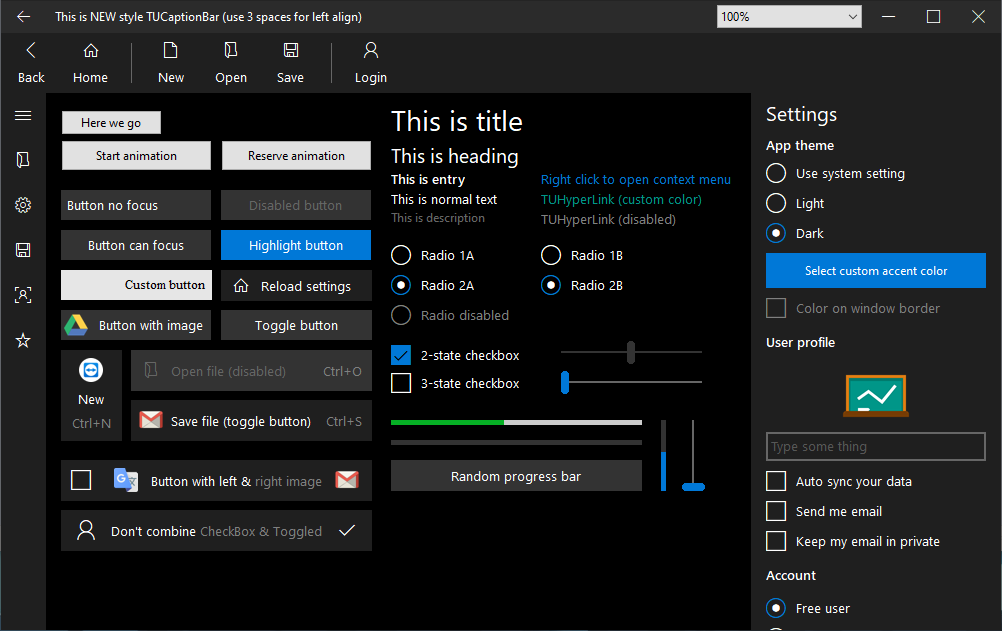Click Select custom accent color button
The image size is (1002, 631).
point(875,270)
